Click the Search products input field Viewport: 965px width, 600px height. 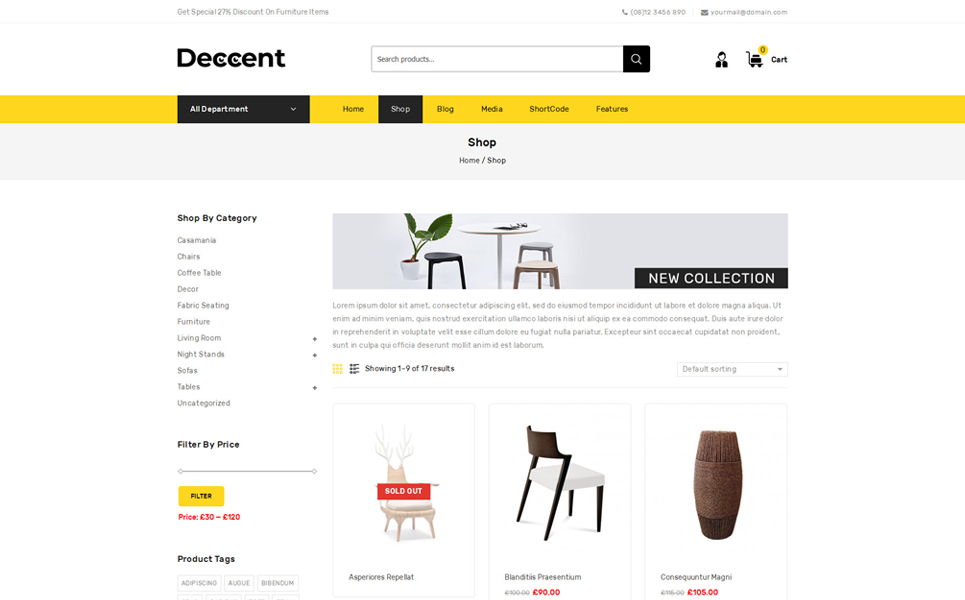tap(497, 59)
